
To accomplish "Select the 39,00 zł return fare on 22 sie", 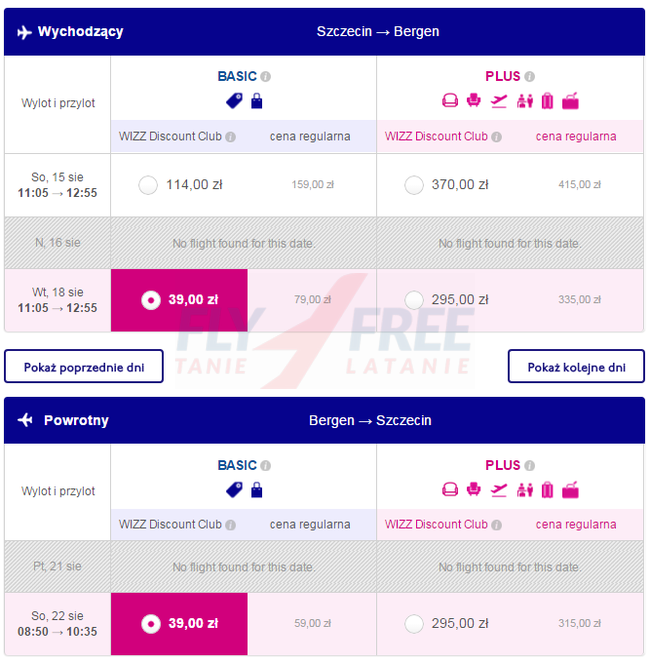I will [x=179, y=624].
